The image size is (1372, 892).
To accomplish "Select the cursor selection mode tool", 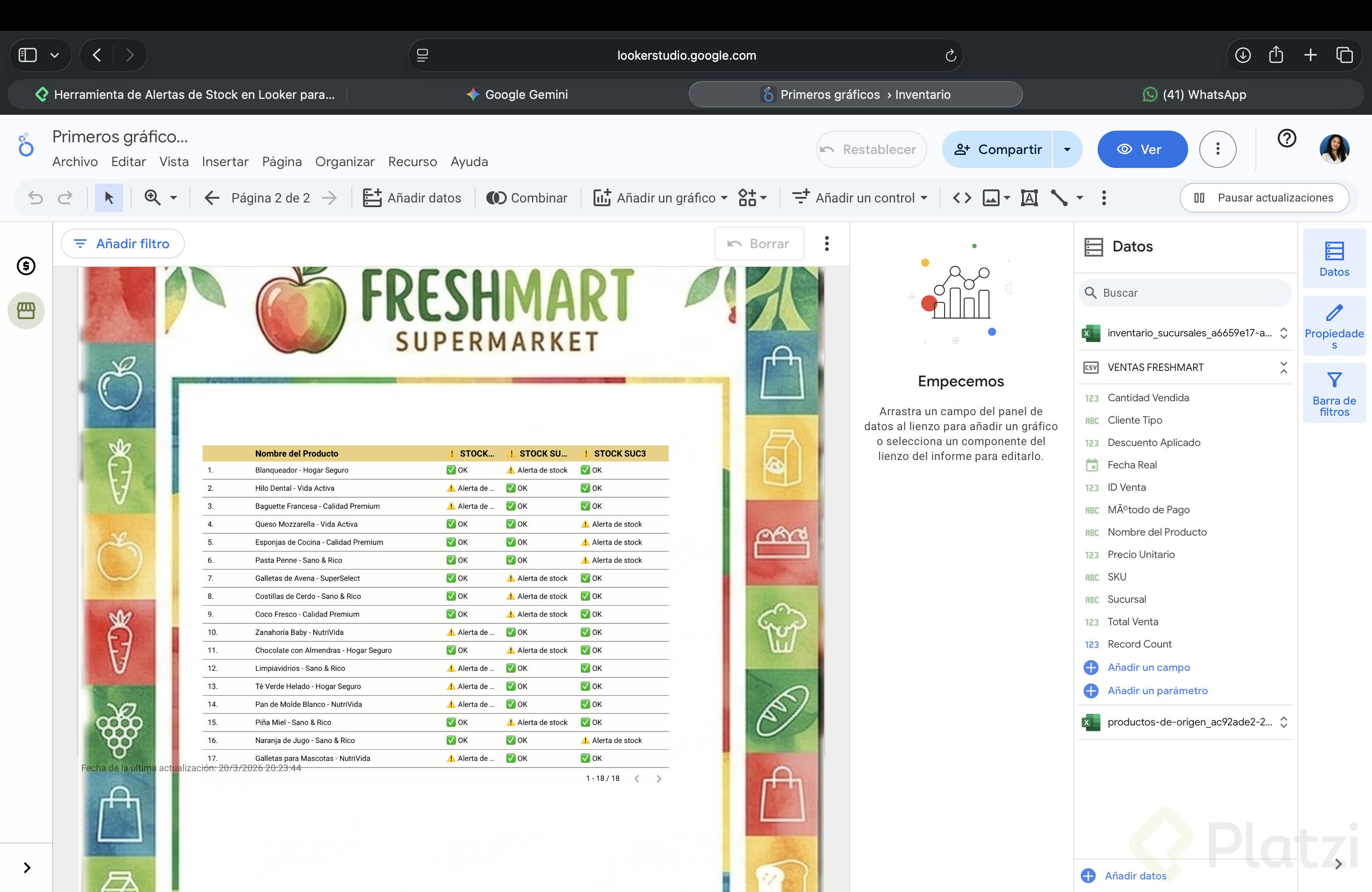I will [x=109, y=198].
